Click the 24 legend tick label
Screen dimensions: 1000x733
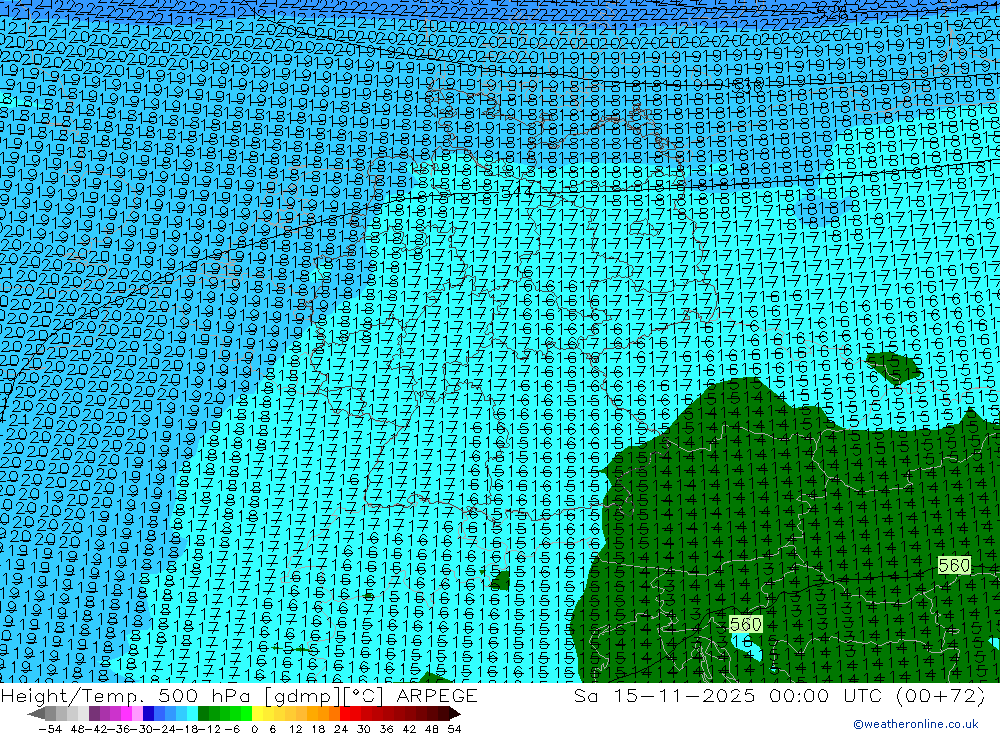click(x=341, y=729)
